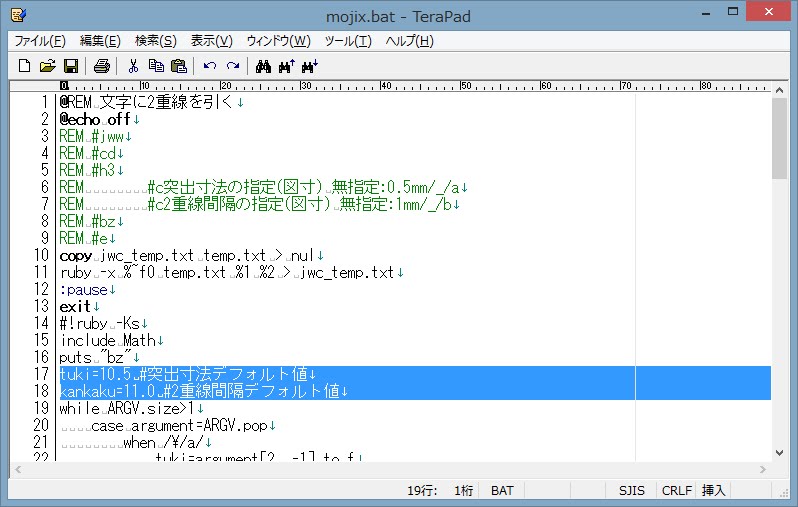
Task: Click the Paste clipboard icon
Action: pos(179,66)
